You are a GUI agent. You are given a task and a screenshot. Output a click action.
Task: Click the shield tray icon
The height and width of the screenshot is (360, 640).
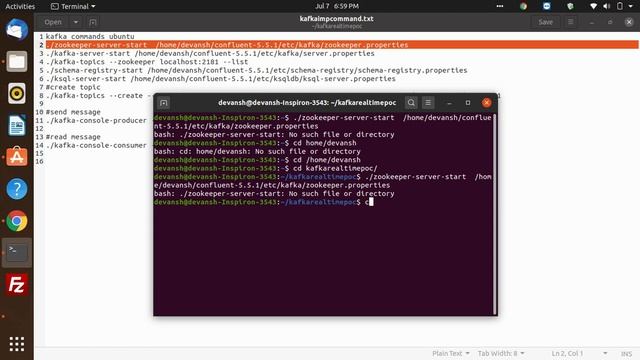click(x=570, y=6)
